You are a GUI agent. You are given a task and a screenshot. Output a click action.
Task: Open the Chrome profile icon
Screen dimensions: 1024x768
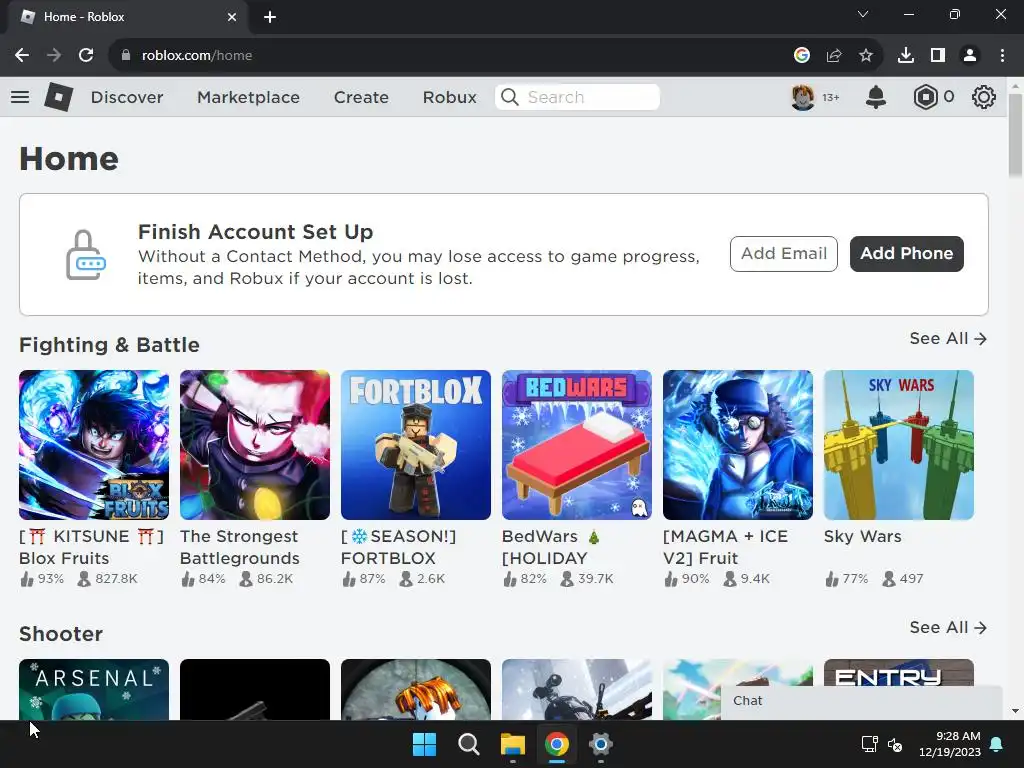[970, 56]
